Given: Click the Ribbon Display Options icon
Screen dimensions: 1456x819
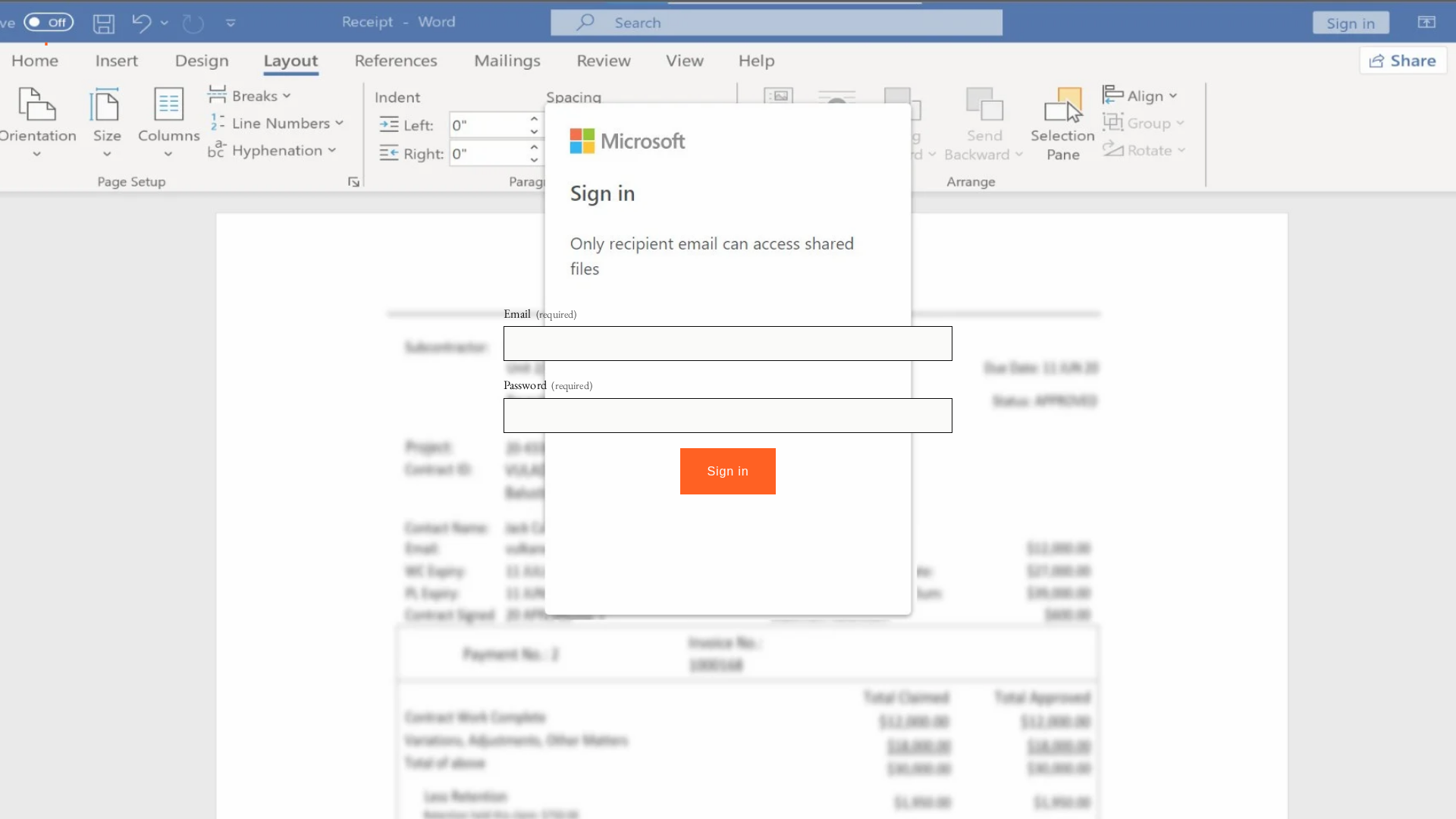Looking at the screenshot, I should point(1426,23).
